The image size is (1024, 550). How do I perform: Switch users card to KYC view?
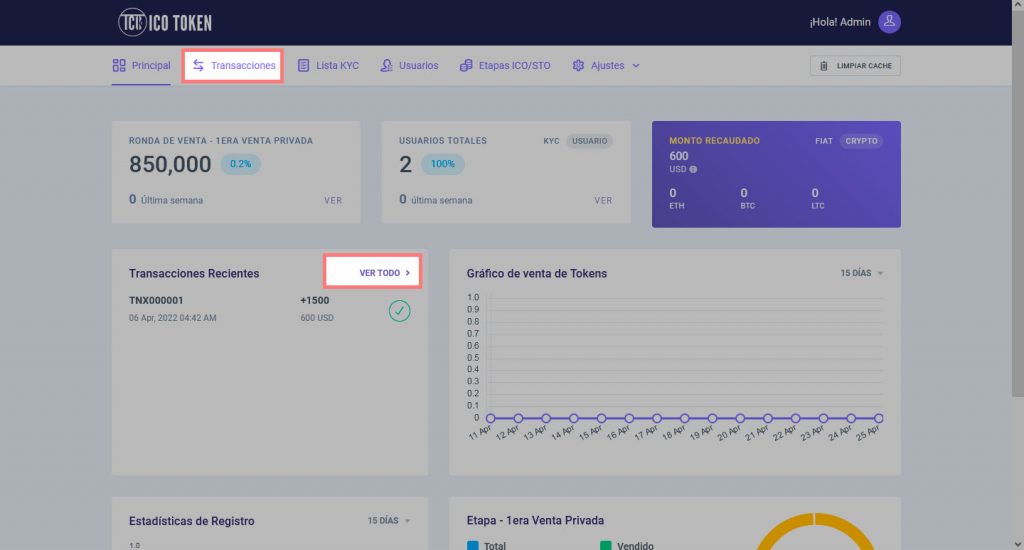pos(551,141)
